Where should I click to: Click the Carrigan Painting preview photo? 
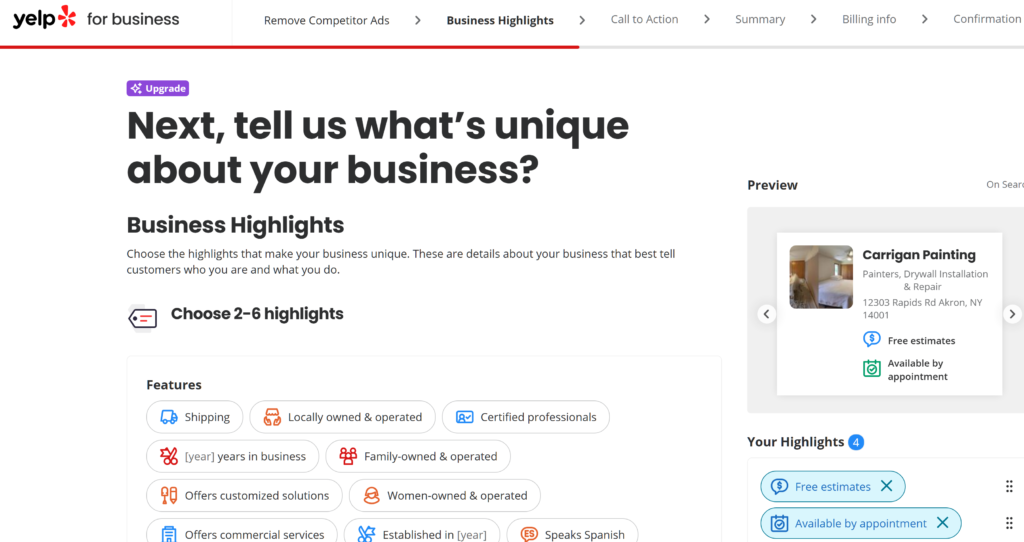click(x=821, y=277)
